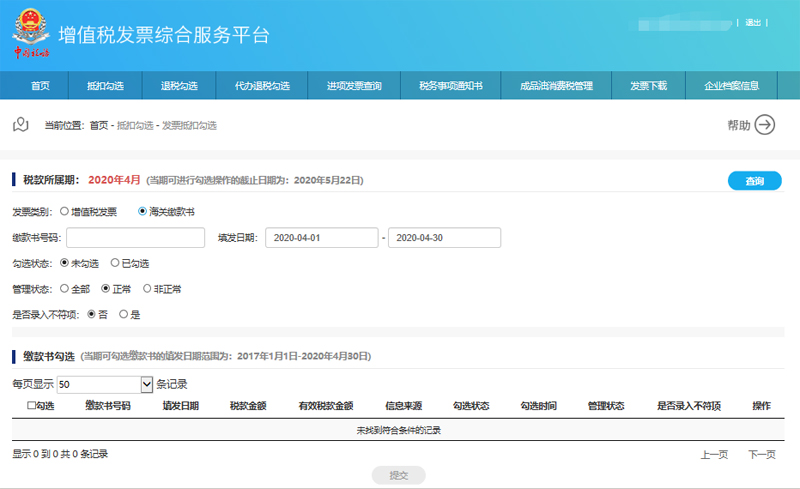Click the help arrow circle icon

click(765, 125)
